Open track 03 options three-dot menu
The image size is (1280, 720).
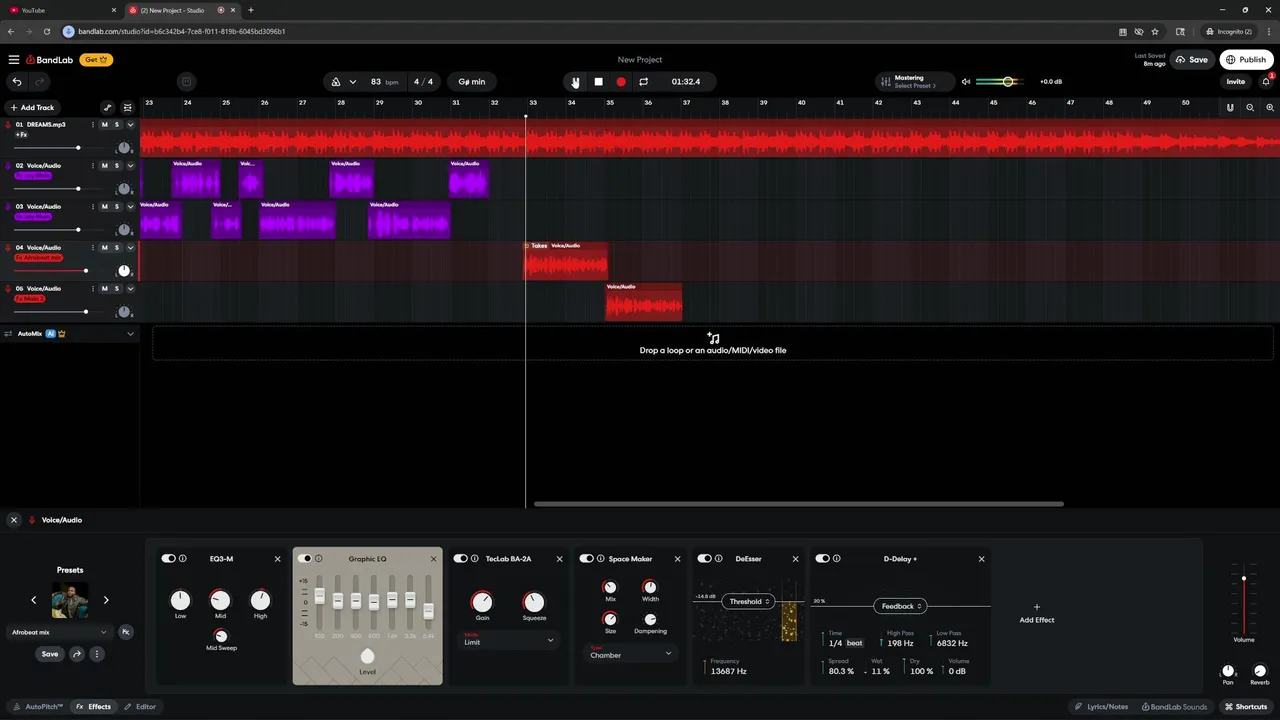click(93, 207)
